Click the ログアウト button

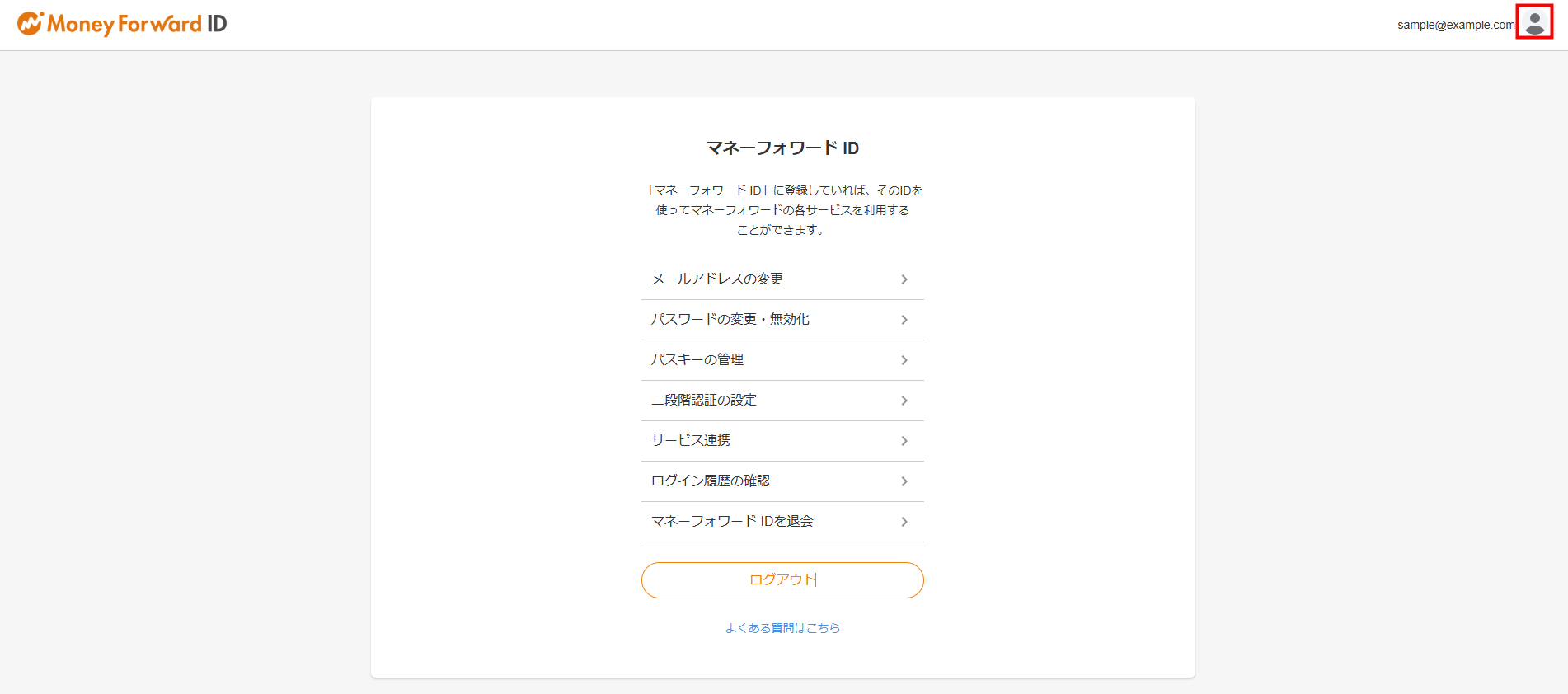tap(782, 580)
